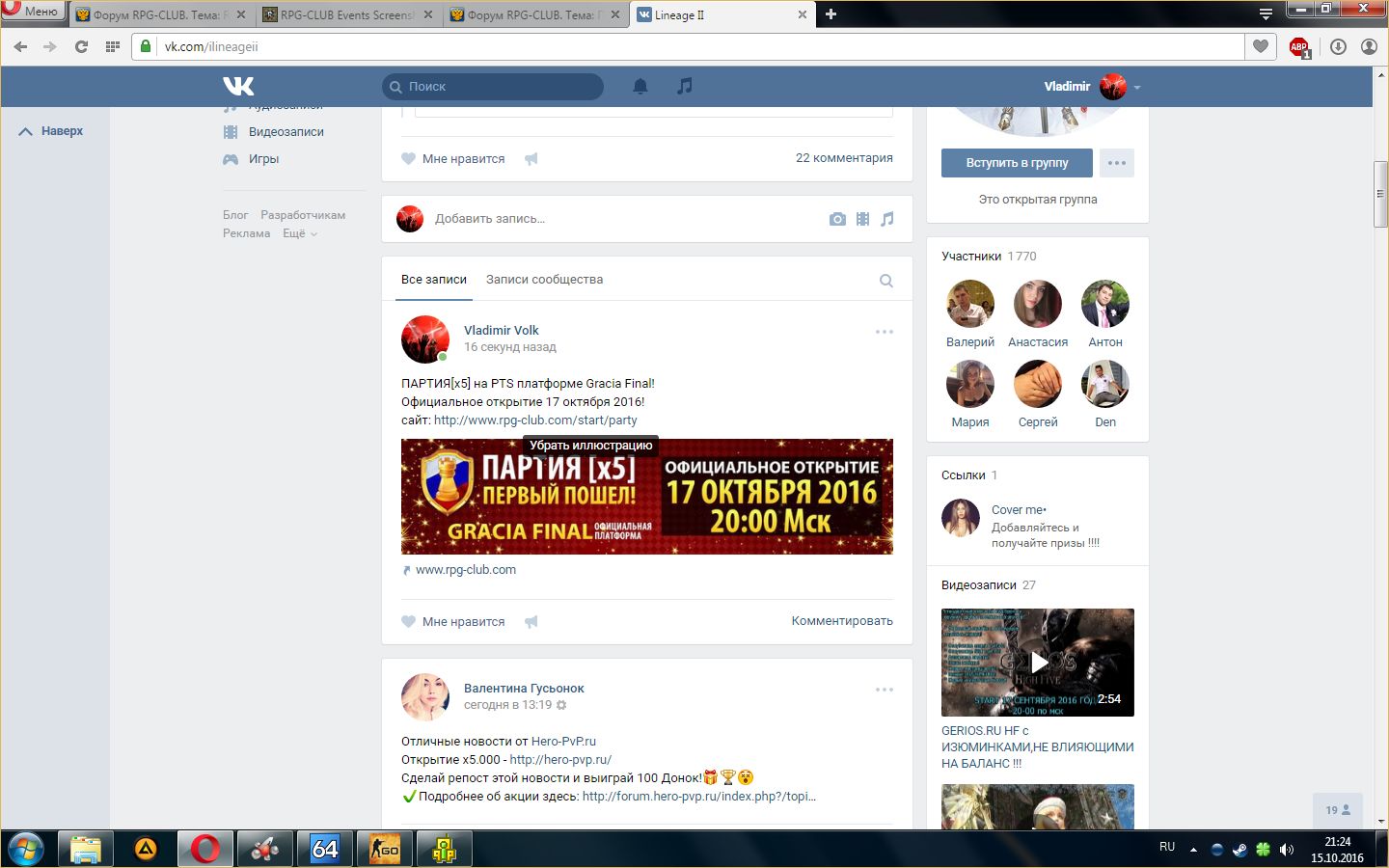The height and width of the screenshot is (868, 1389).
Task: Reload the page
Action: 81,46
